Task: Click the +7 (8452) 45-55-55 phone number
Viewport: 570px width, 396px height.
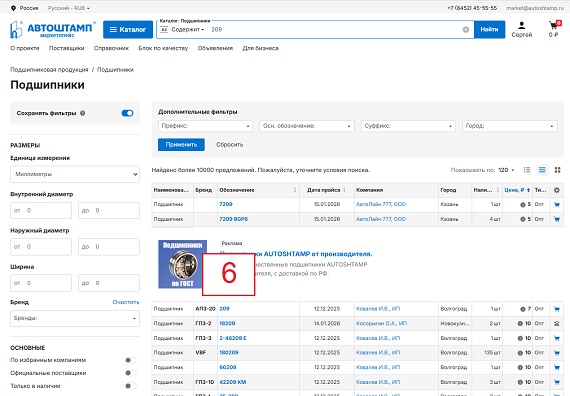Action: (472, 8)
